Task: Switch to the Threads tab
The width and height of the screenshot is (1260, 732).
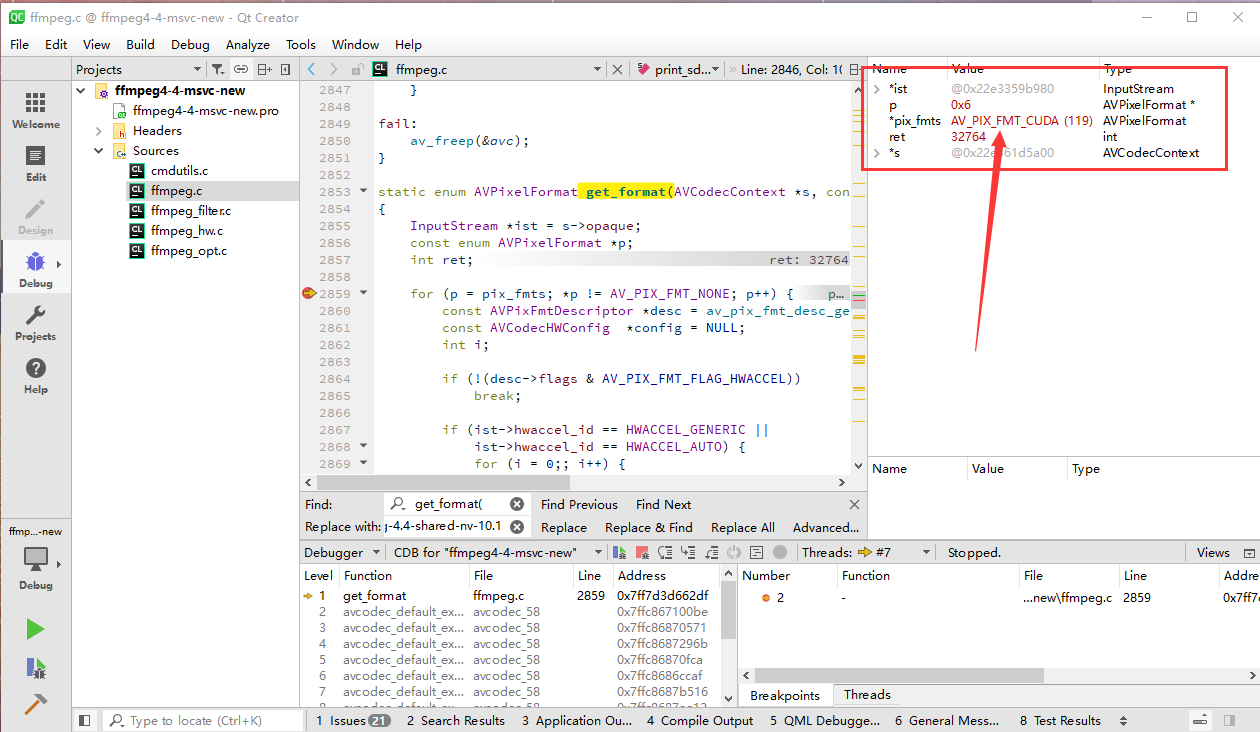Action: tap(867, 695)
